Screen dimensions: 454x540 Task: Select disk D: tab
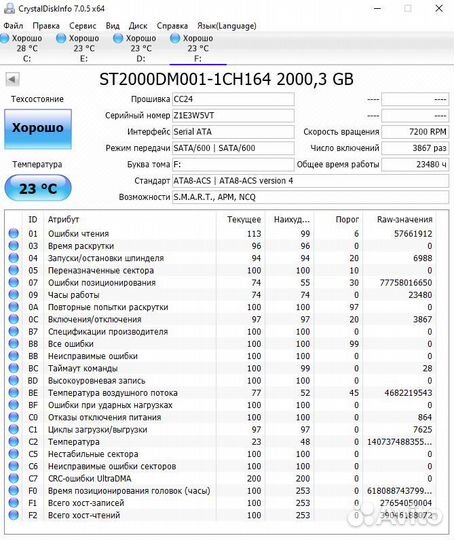[x=136, y=48]
